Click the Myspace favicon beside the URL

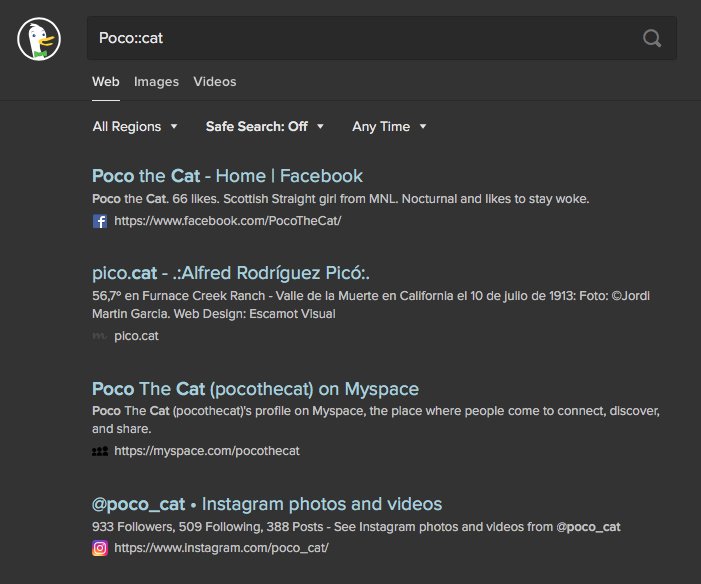(x=100, y=451)
